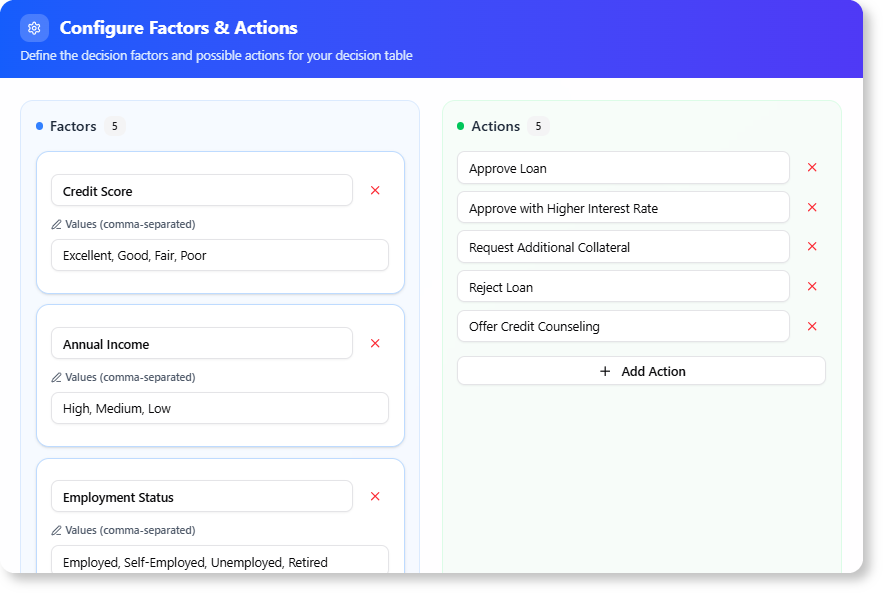Screen dimensions: 884x593
Task: Click the Add Action button
Action: [x=641, y=371]
